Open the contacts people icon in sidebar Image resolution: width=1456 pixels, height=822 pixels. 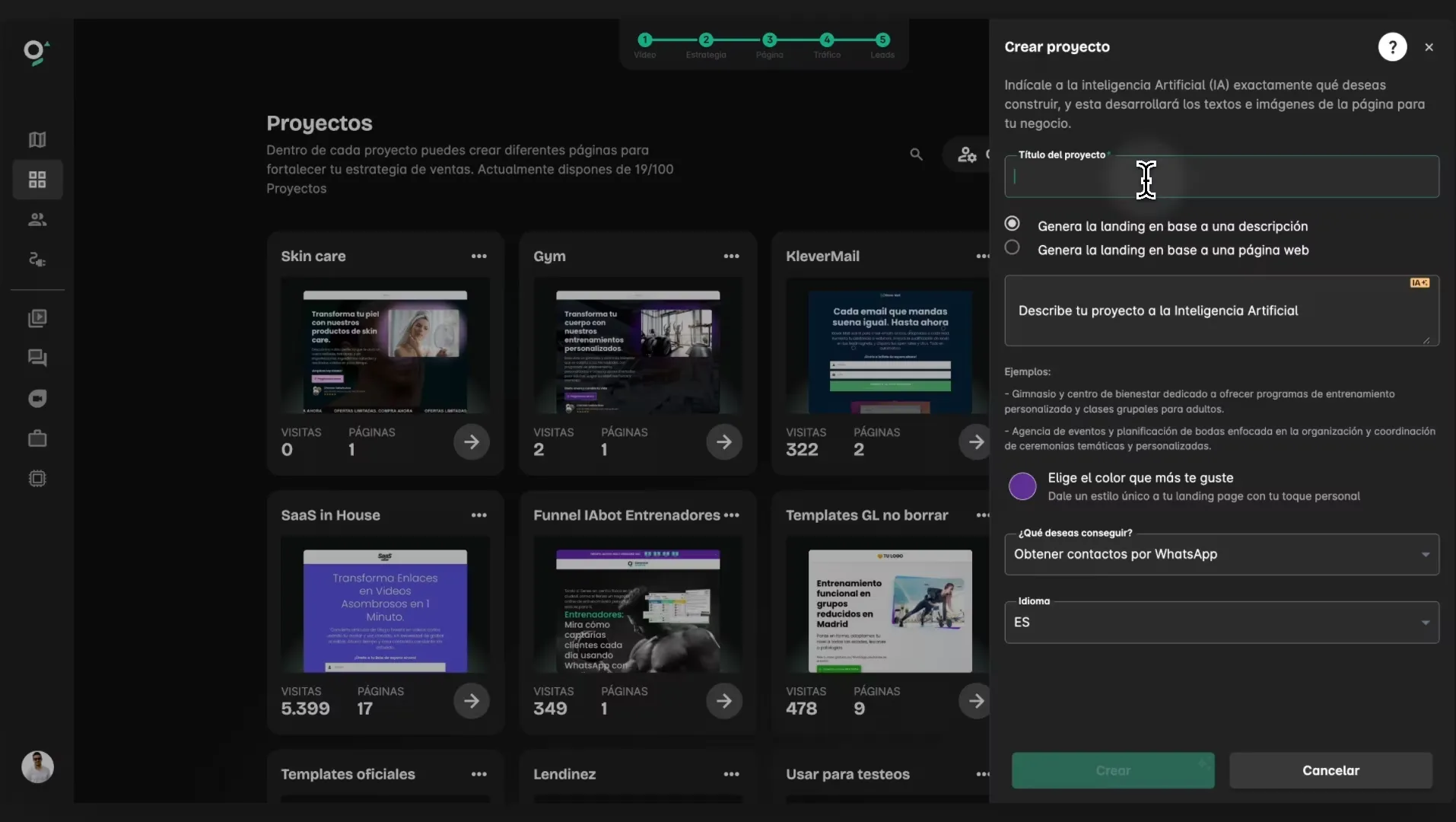point(37,219)
